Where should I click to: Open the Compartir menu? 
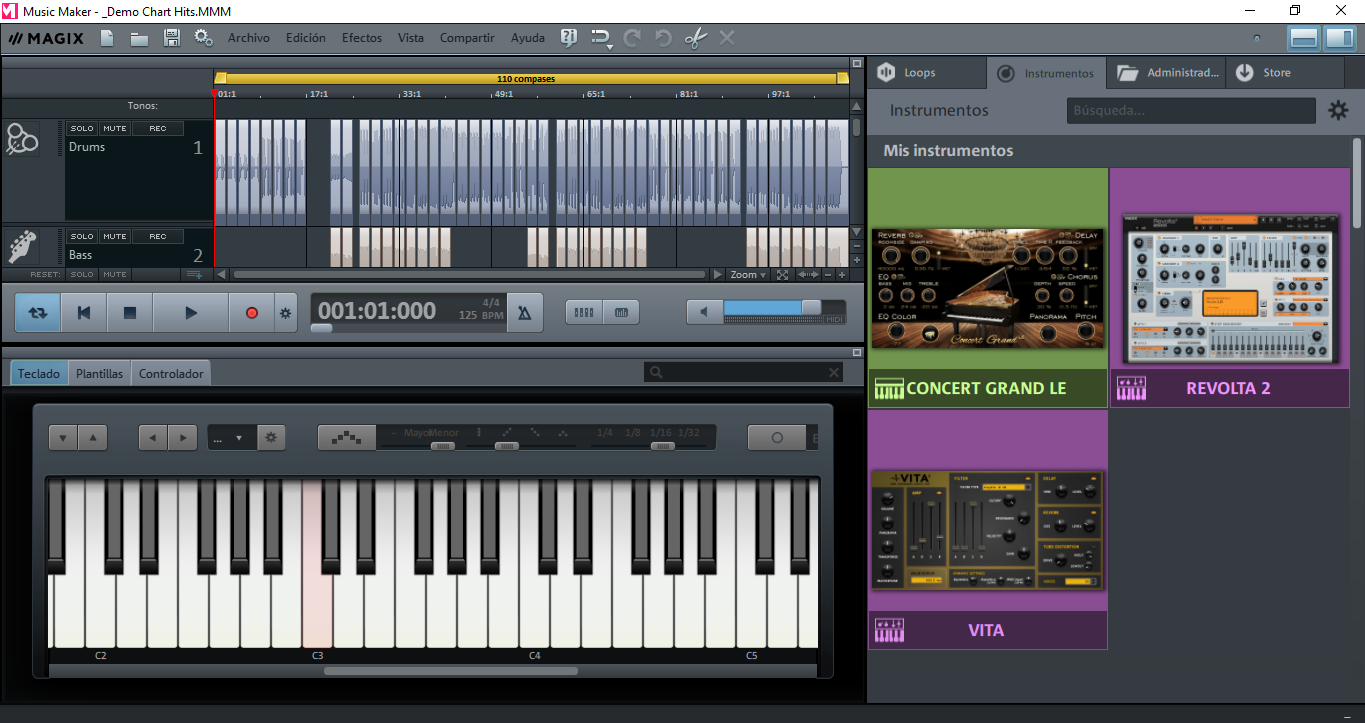click(467, 38)
